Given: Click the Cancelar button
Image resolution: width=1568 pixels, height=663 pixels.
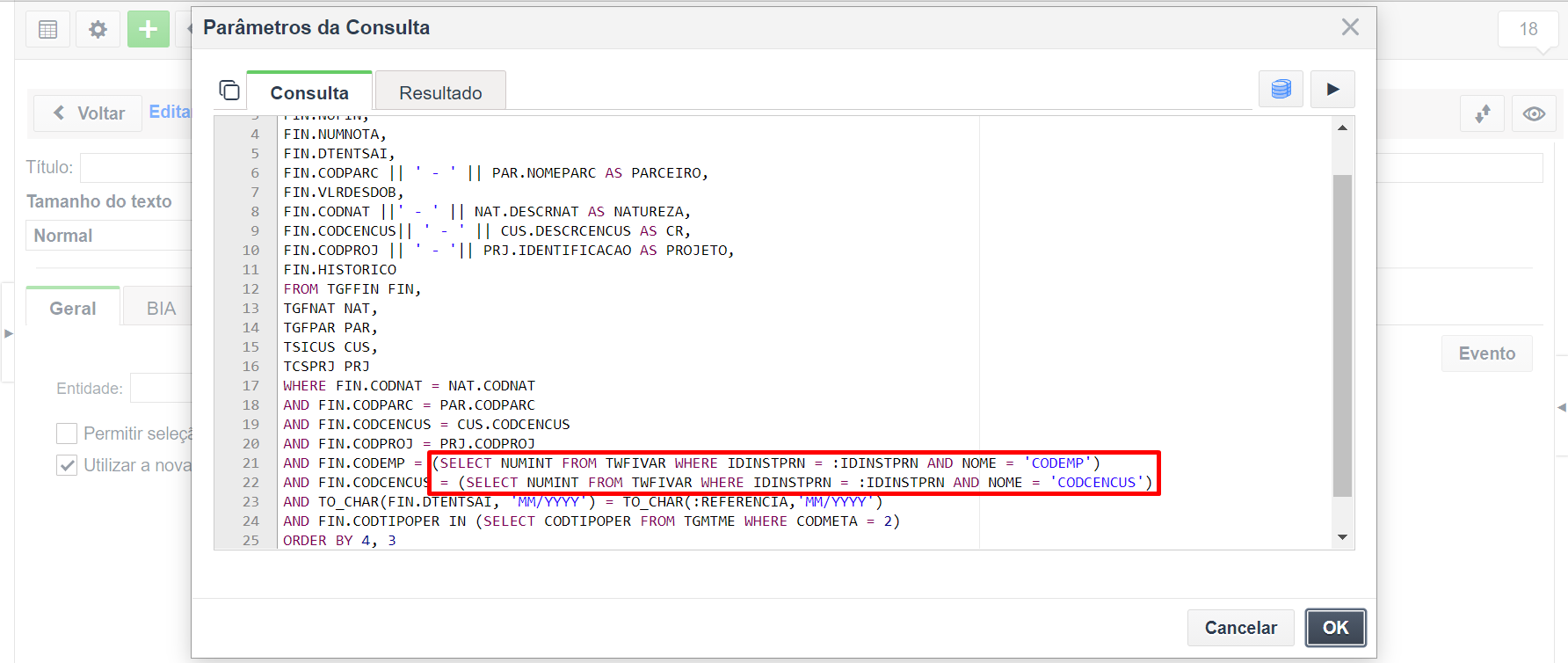Looking at the screenshot, I should [x=1240, y=627].
